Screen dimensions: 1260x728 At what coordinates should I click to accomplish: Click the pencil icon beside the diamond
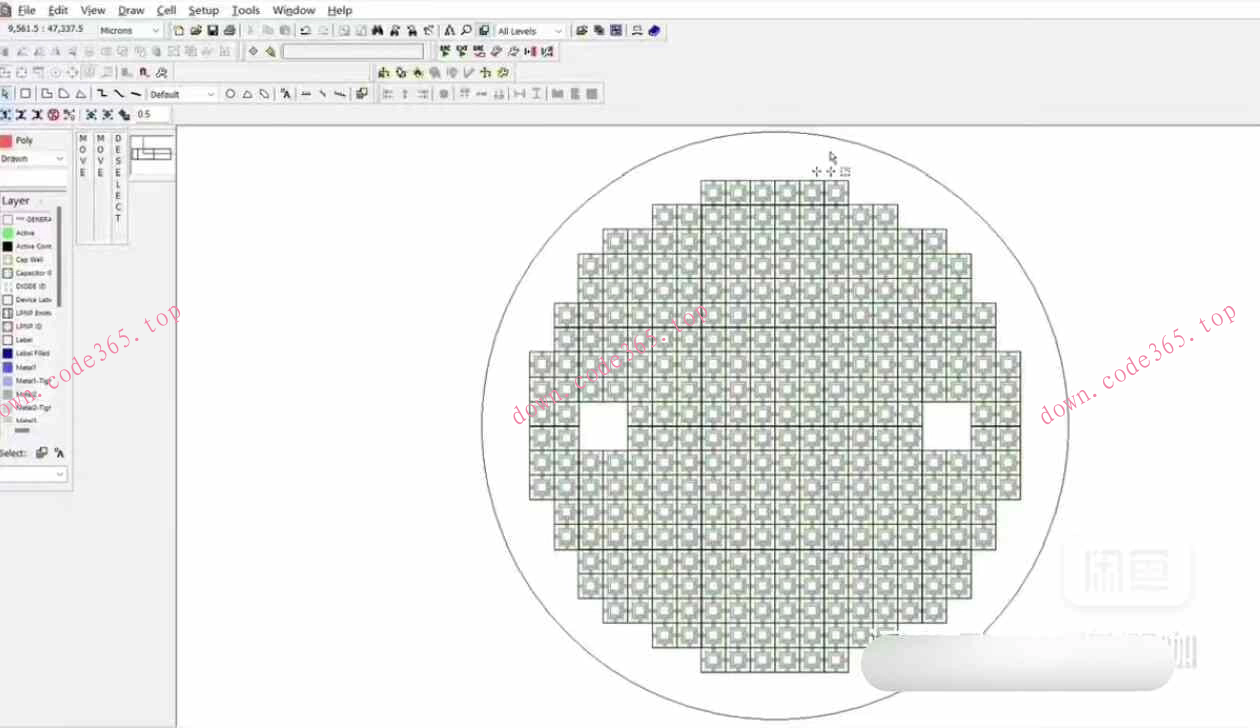[270, 51]
